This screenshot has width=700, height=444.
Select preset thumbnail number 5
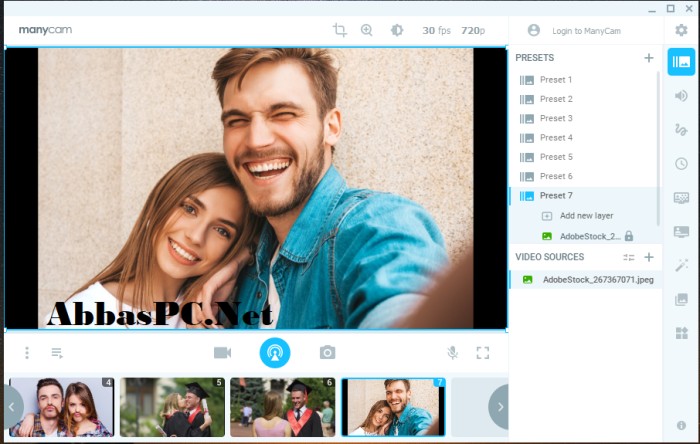pos(172,407)
